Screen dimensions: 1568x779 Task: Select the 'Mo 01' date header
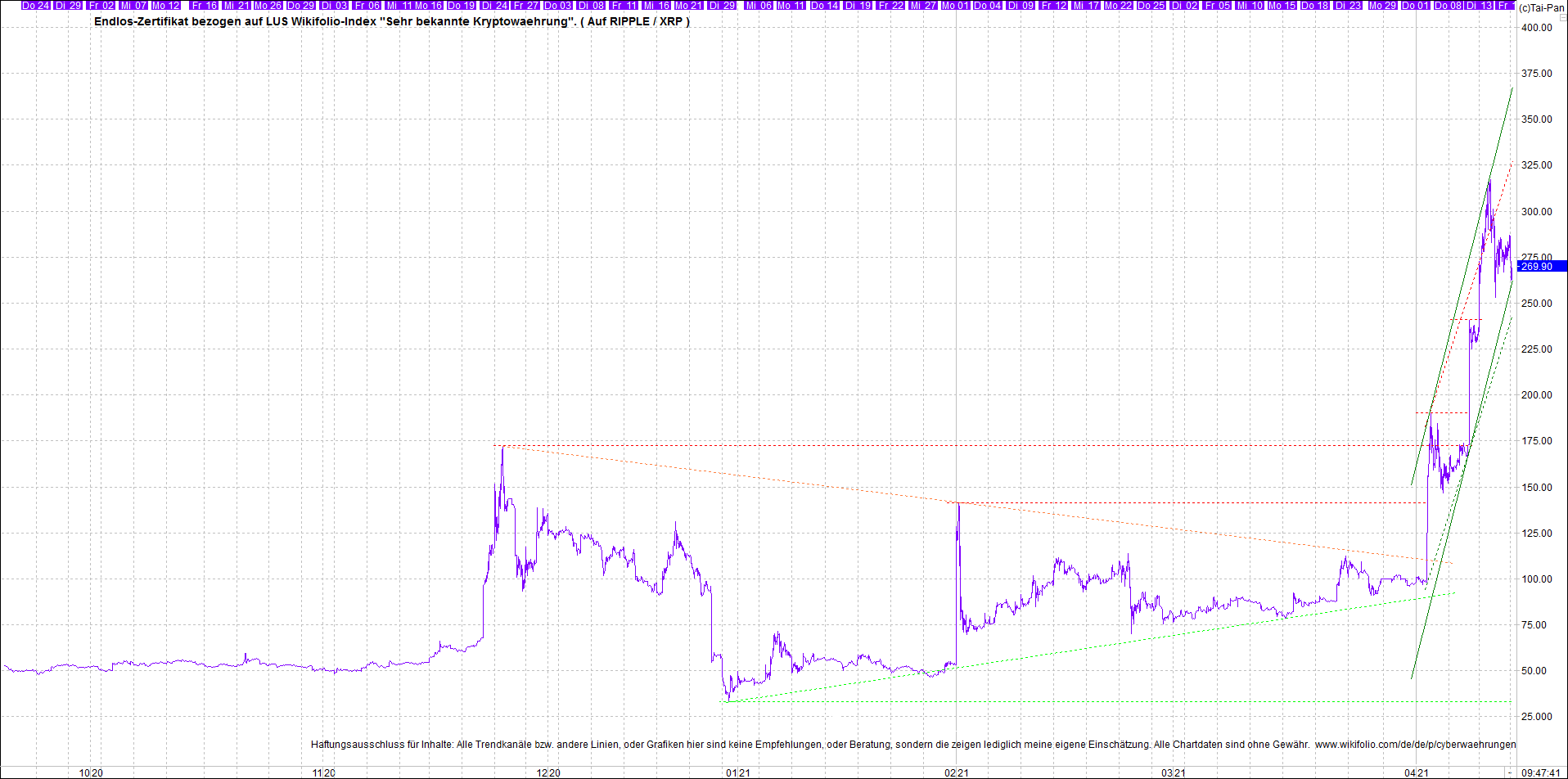point(954,6)
